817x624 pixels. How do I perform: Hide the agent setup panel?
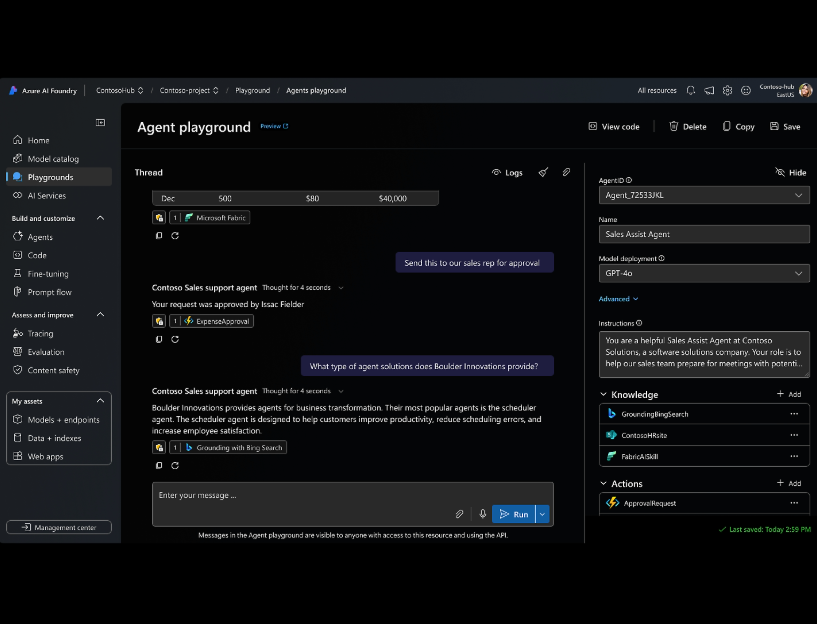coord(791,172)
